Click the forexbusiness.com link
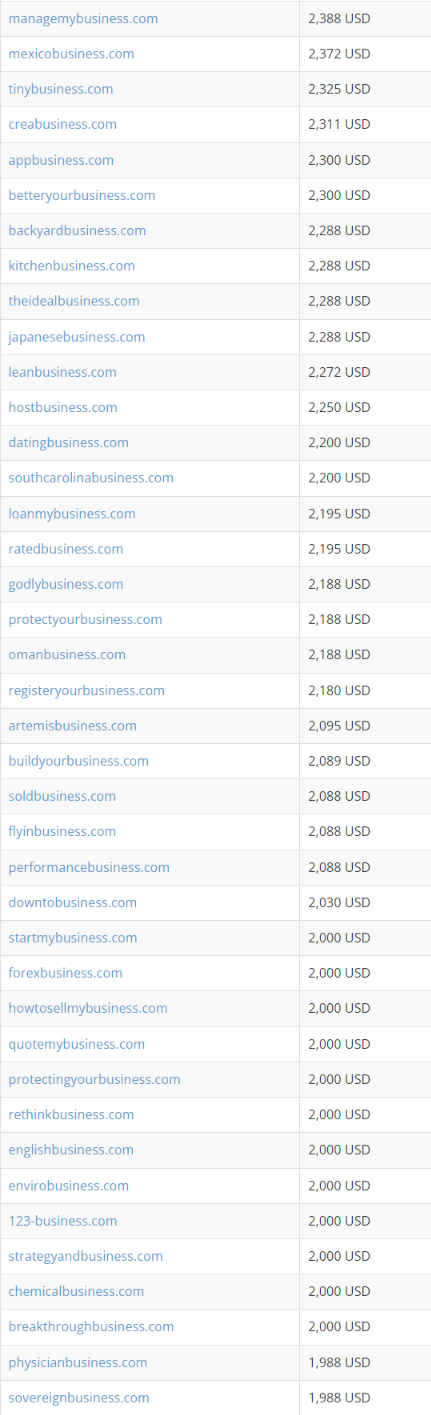431x1415 pixels. click(65, 973)
